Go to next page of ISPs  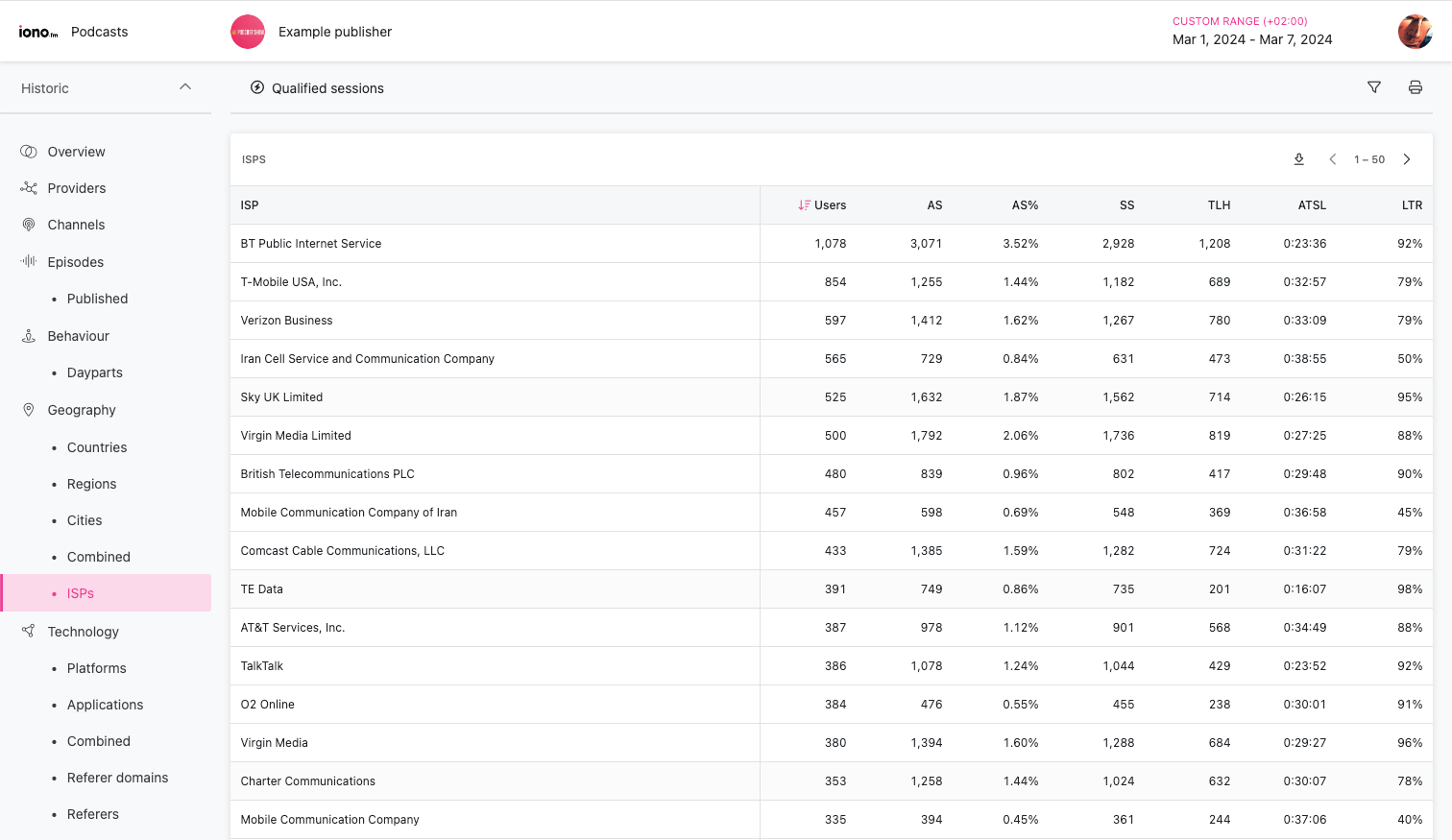pyautogui.click(x=1407, y=159)
